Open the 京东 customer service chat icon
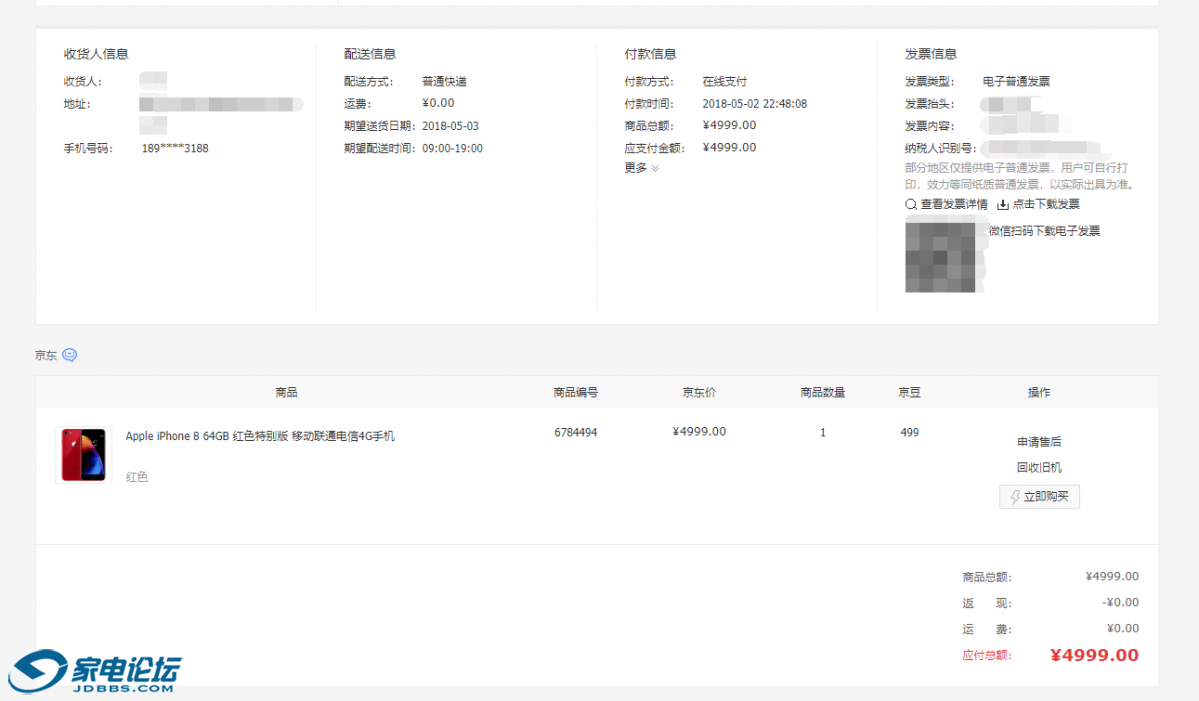 [69, 355]
